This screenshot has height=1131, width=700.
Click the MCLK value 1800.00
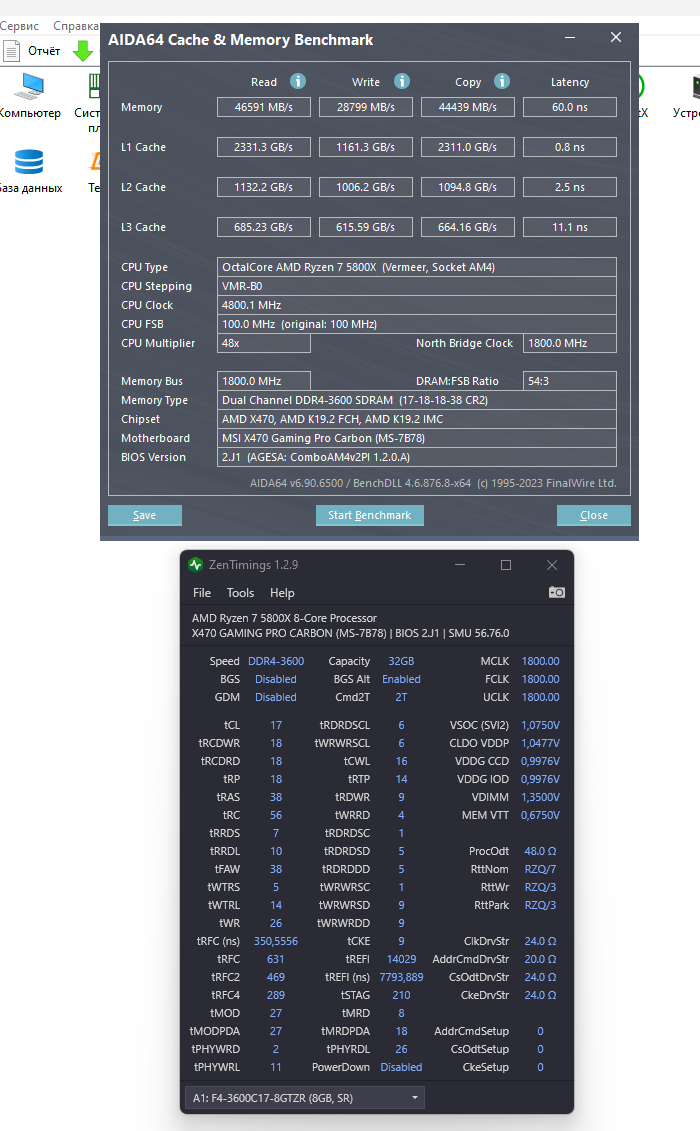click(x=541, y=661)
